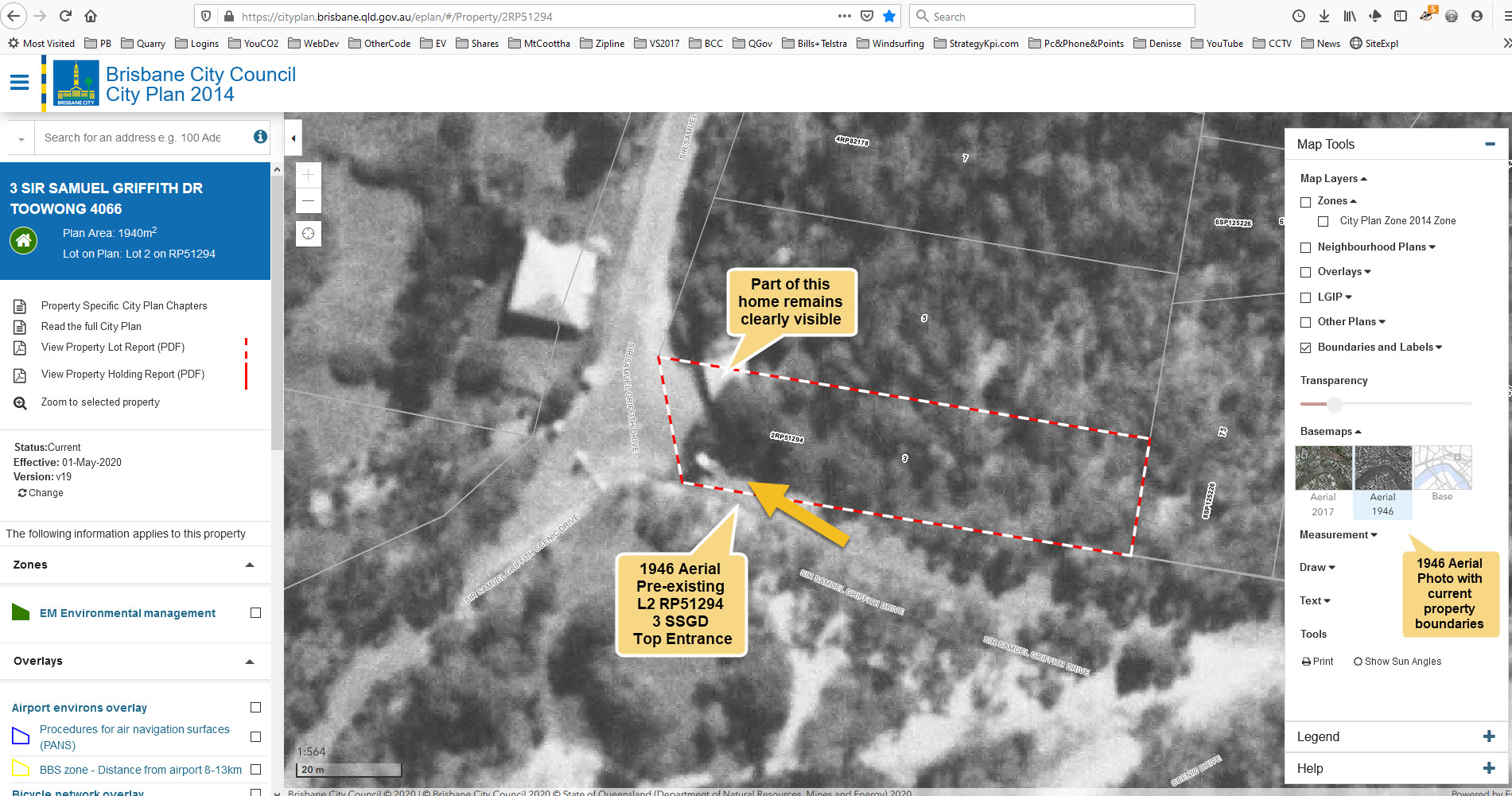Image resolution: width=1512 pixels, height=796 pixels.
Task: Expand the Measurement section
Action: [x=1338, y=535]
